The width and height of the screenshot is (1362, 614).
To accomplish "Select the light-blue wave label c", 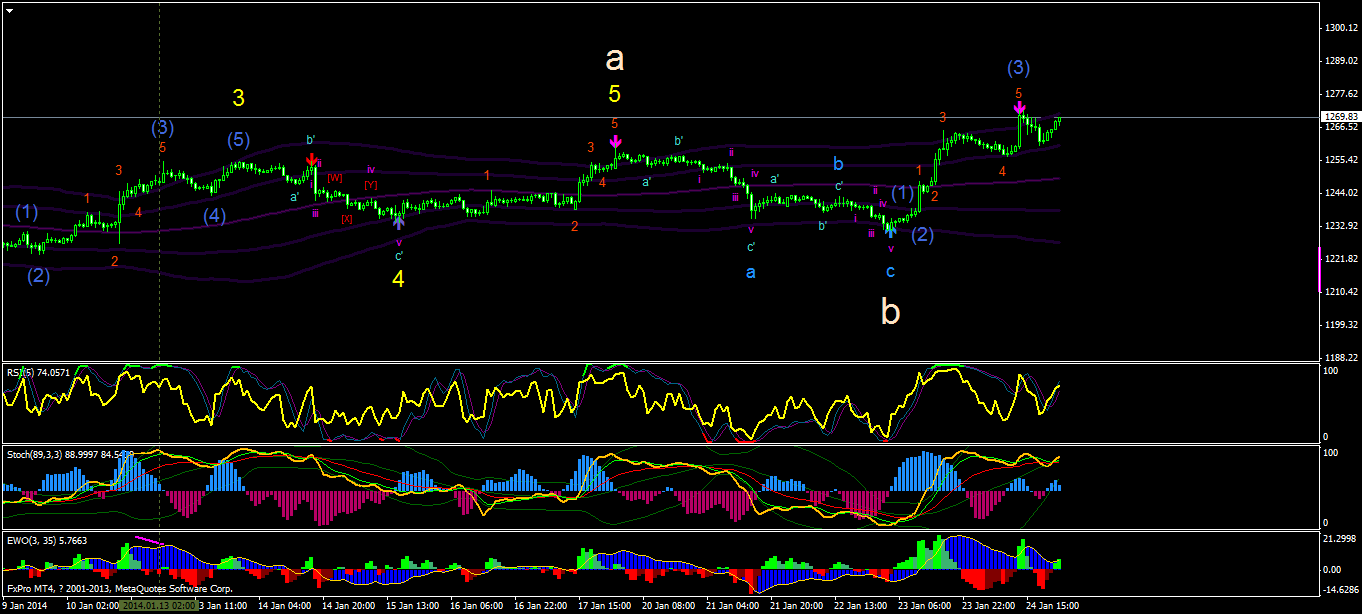I will point(890,271).
